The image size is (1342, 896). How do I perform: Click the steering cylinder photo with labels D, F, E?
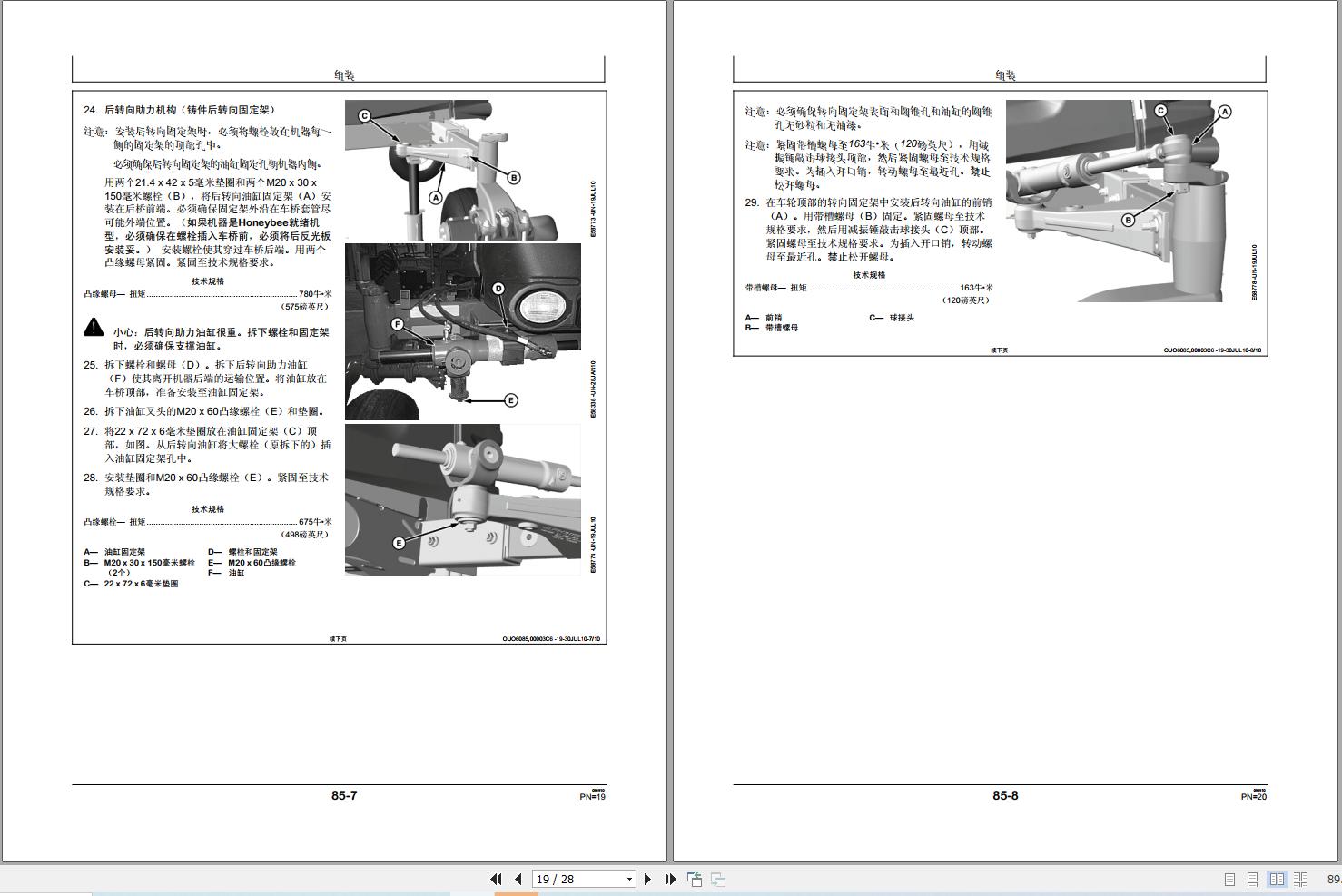(x=463, y=331)
